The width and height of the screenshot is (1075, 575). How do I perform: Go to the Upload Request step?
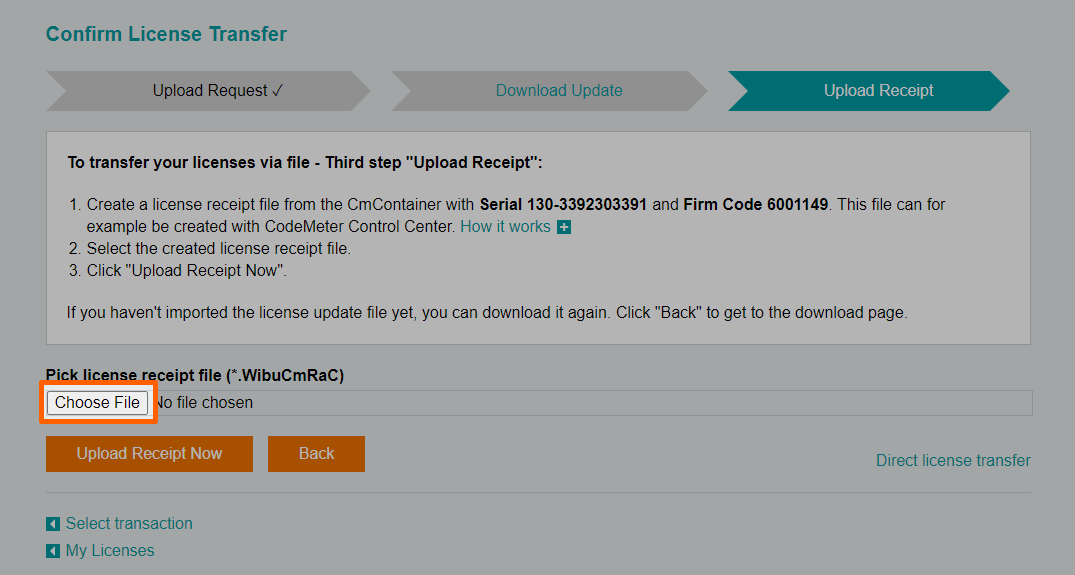pyautogui.click(x=210, y=91)
